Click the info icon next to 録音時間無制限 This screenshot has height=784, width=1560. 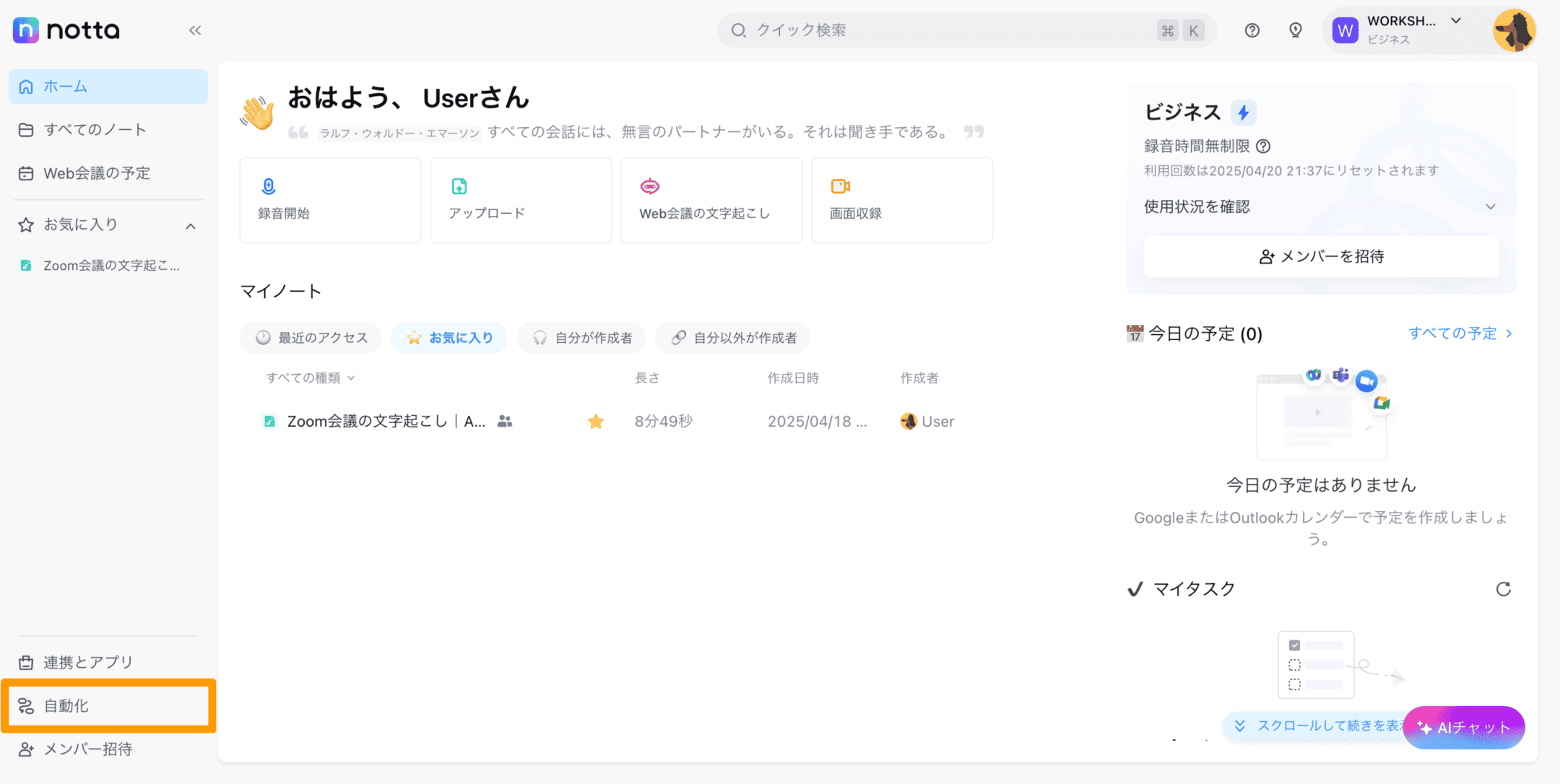click(x=1263, y=147)
